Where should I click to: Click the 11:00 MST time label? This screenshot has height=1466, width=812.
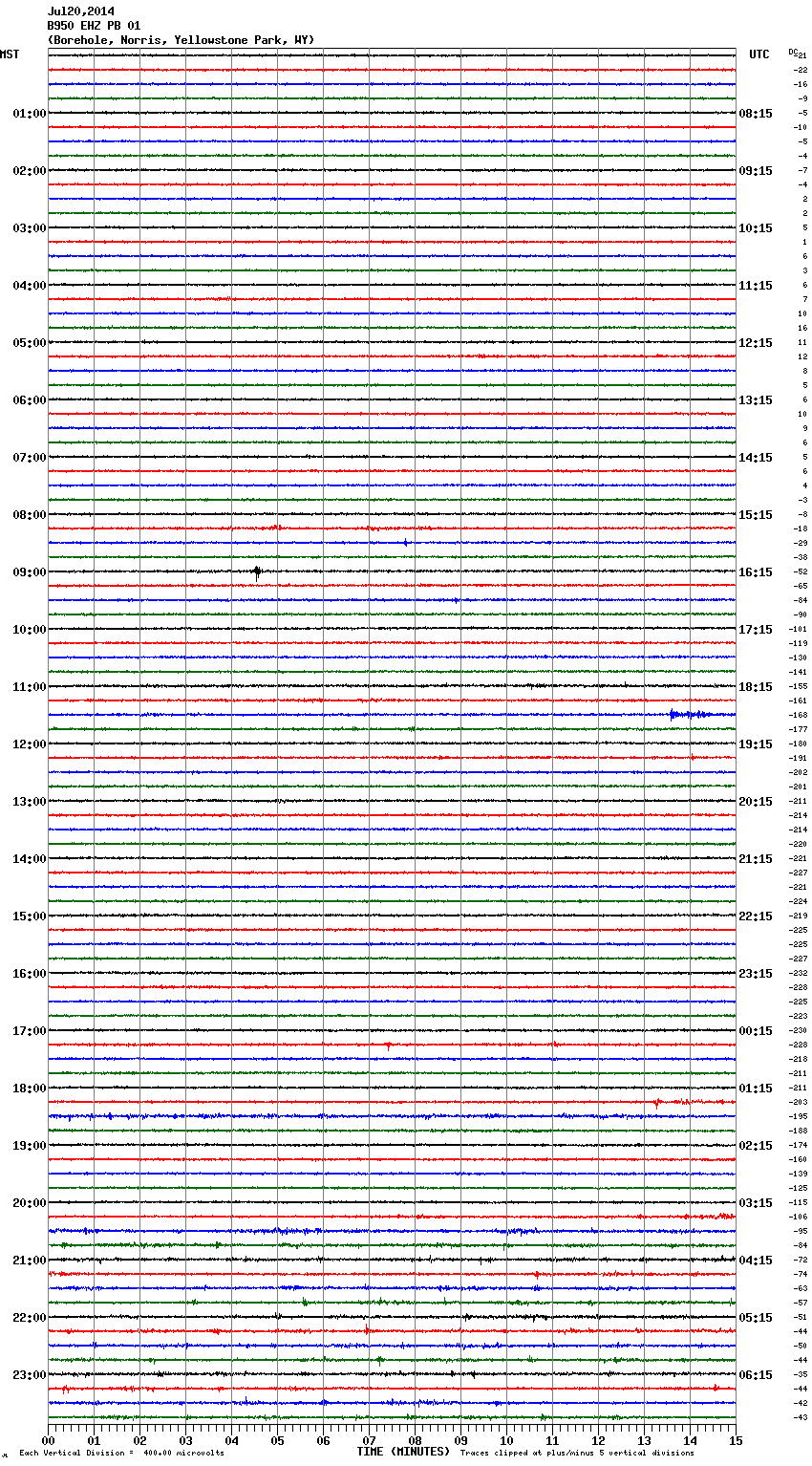point(30,687)
